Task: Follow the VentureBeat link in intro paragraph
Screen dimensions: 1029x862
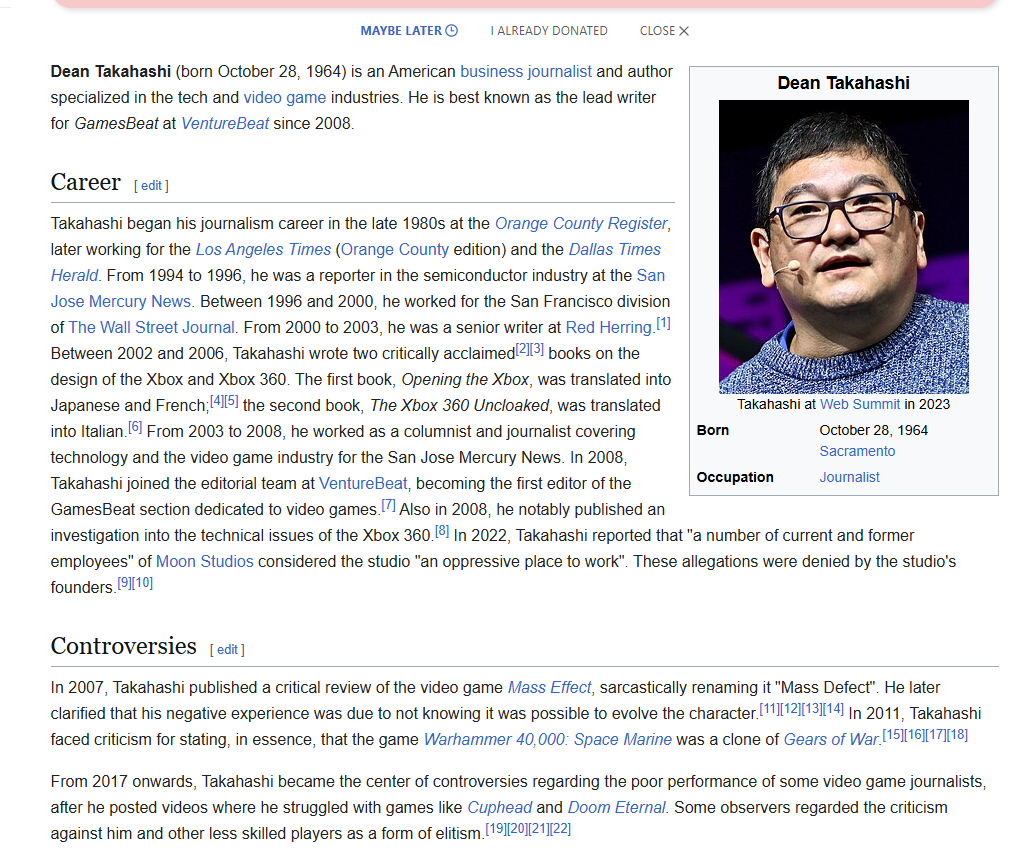Action: point(225,123)
